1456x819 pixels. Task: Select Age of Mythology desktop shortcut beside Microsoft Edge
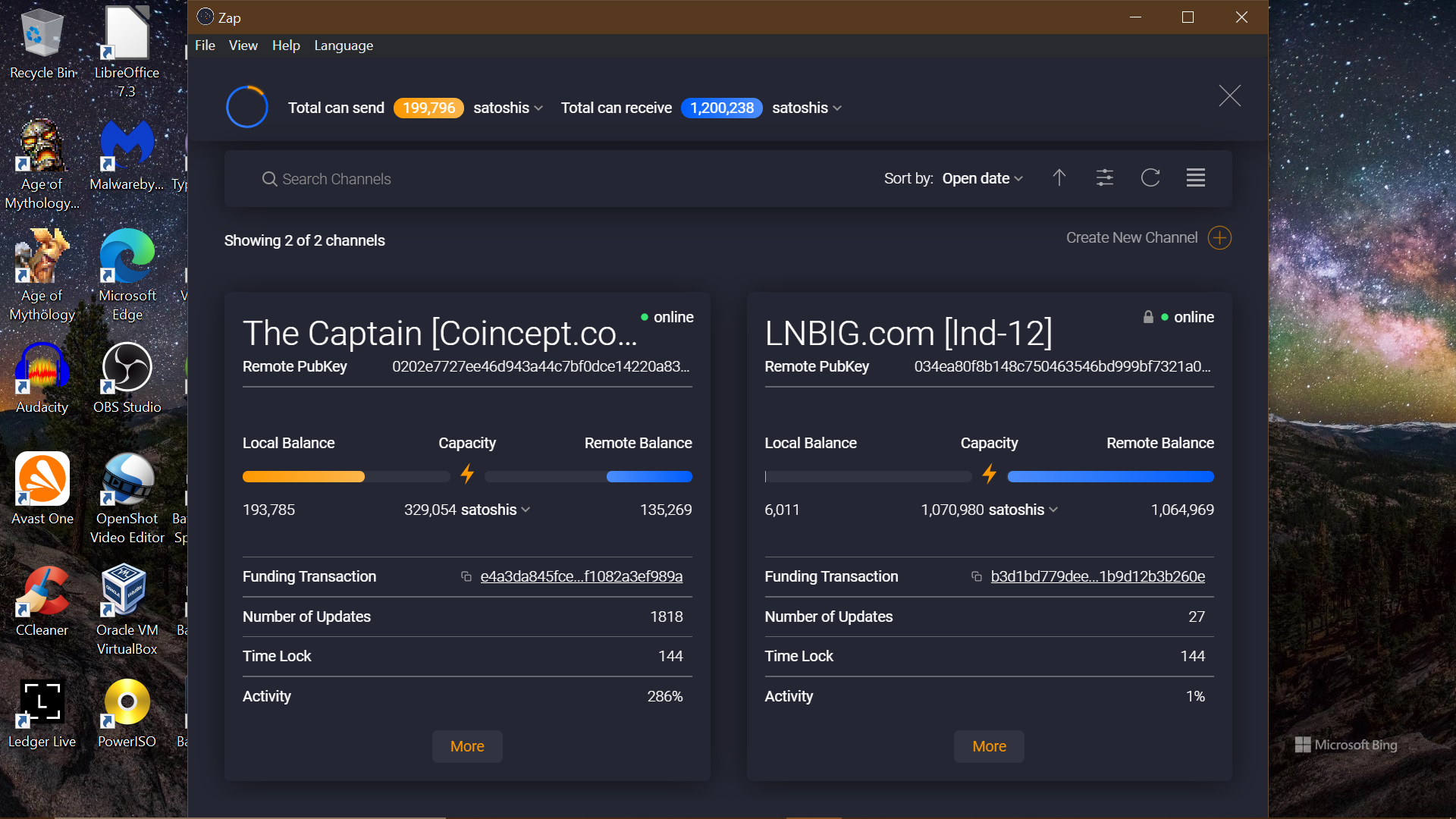[x=42, y=276]
